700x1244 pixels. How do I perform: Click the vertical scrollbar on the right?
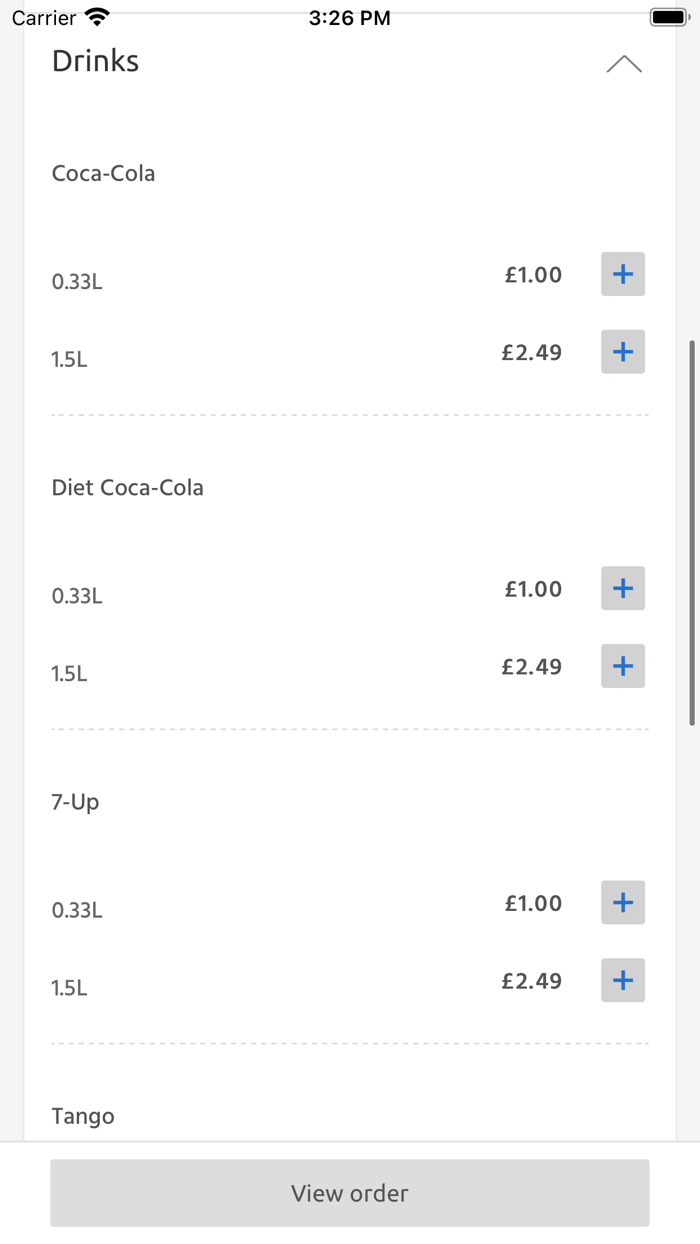click(x=692, y=532)
